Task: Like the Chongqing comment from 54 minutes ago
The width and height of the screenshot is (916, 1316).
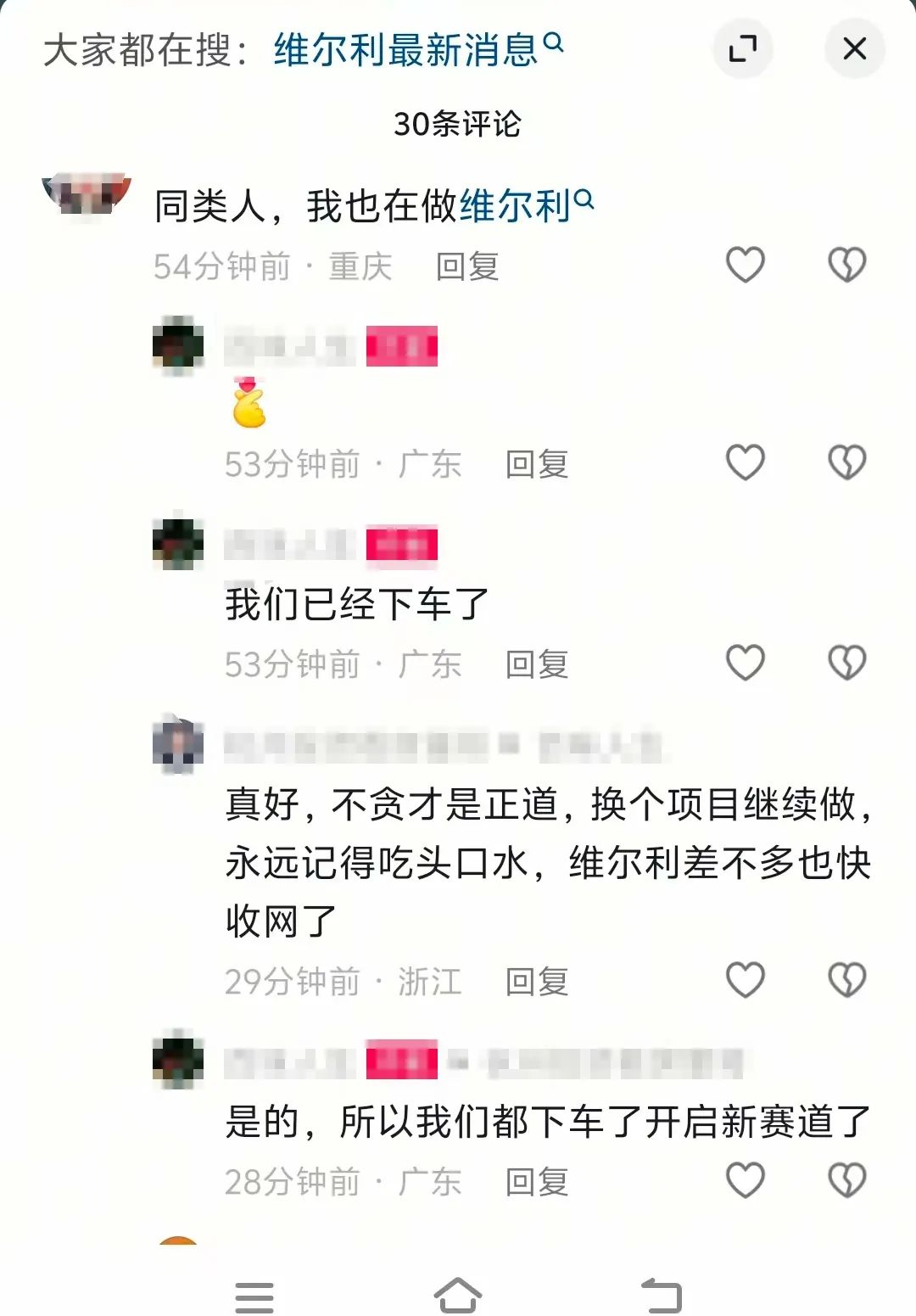Action: 746,265
